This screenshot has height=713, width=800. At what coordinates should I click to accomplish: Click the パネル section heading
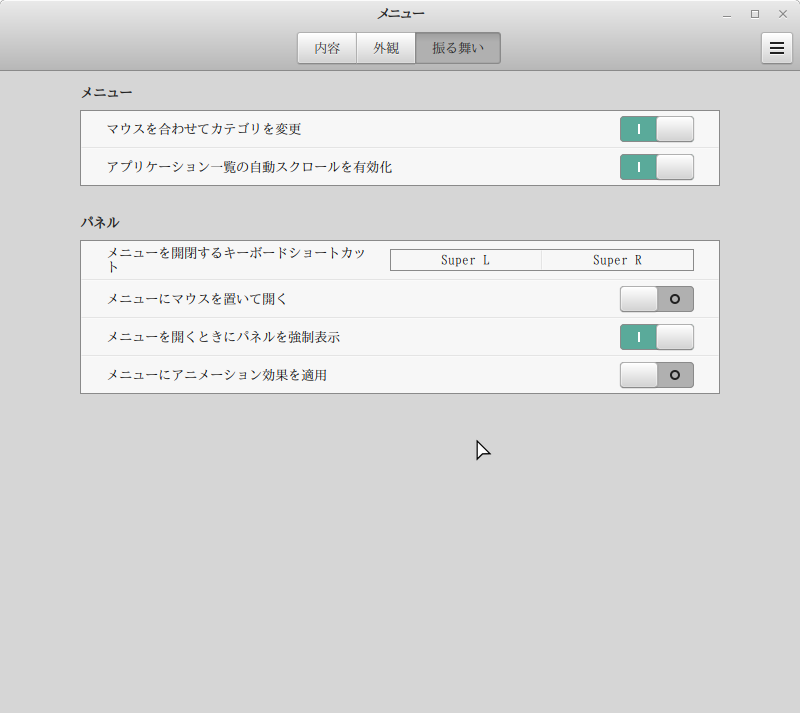point(100,222)
